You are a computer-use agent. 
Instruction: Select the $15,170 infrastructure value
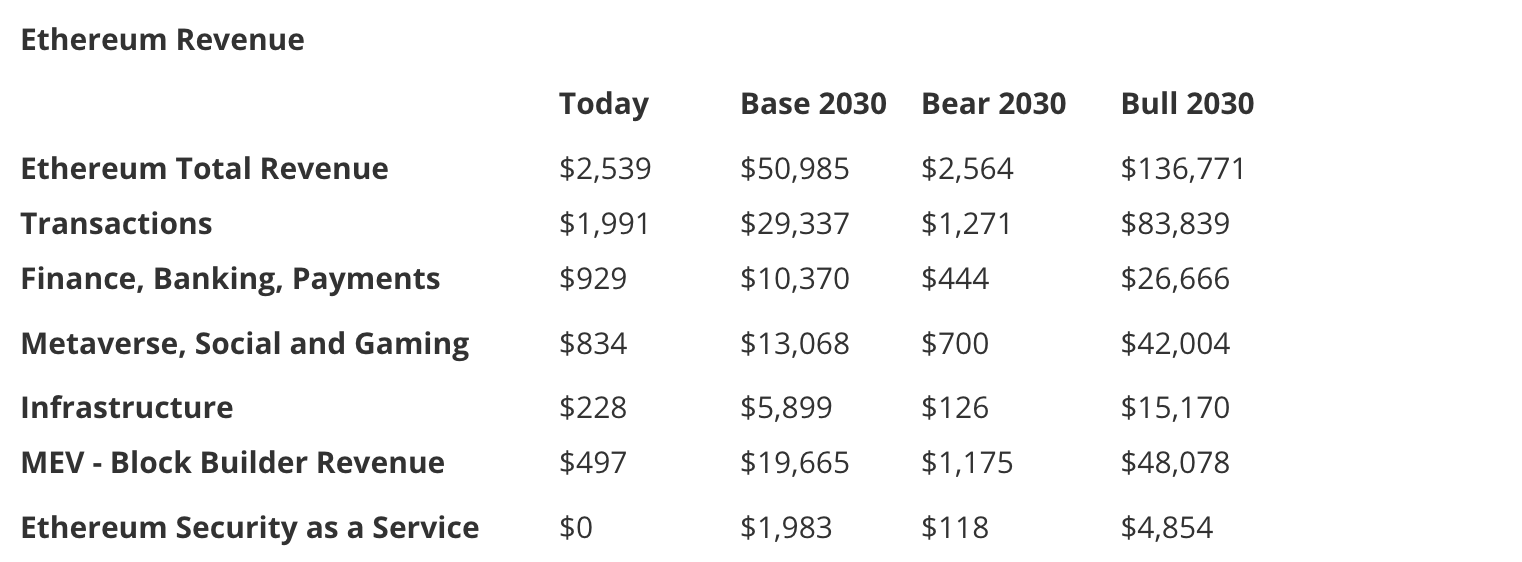(x=1175, y=408)
